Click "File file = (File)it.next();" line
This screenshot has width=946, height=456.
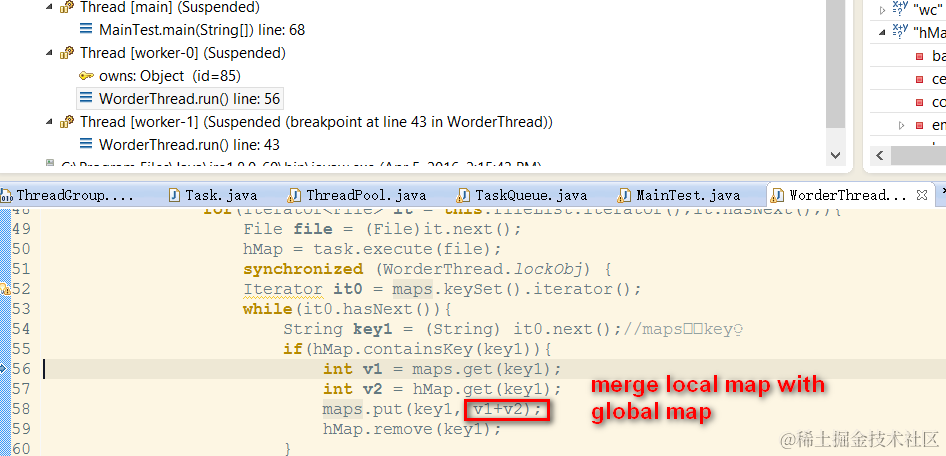(x=382, y=229)
